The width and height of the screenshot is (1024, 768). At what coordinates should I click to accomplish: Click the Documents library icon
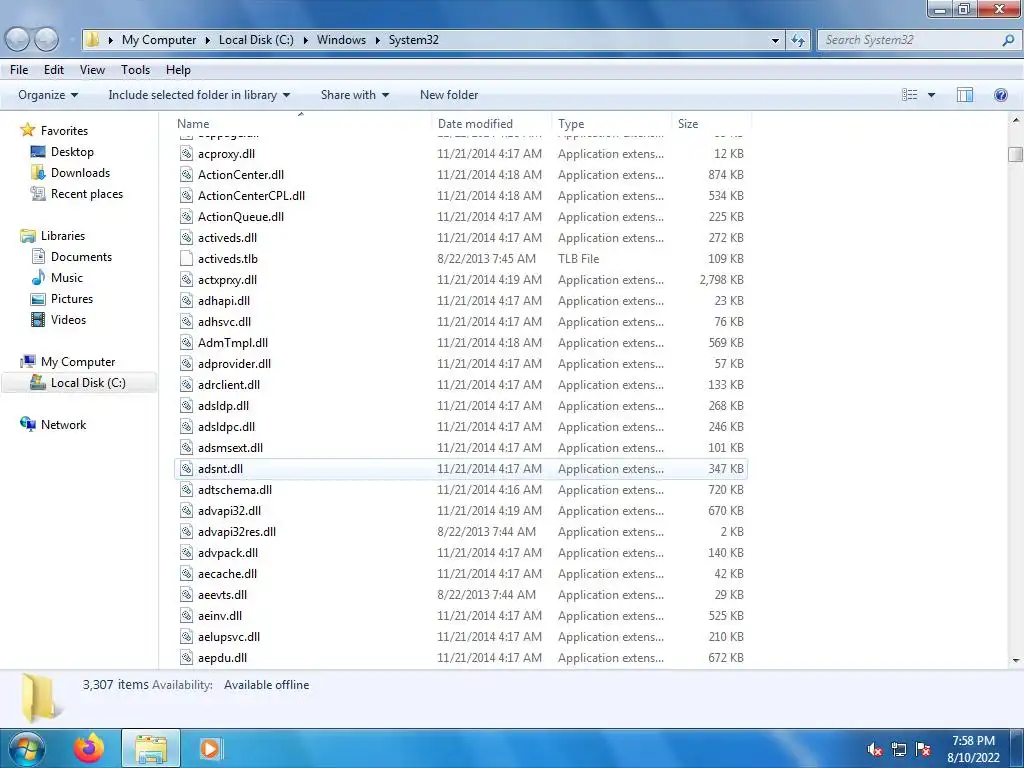tap(38, 257)
